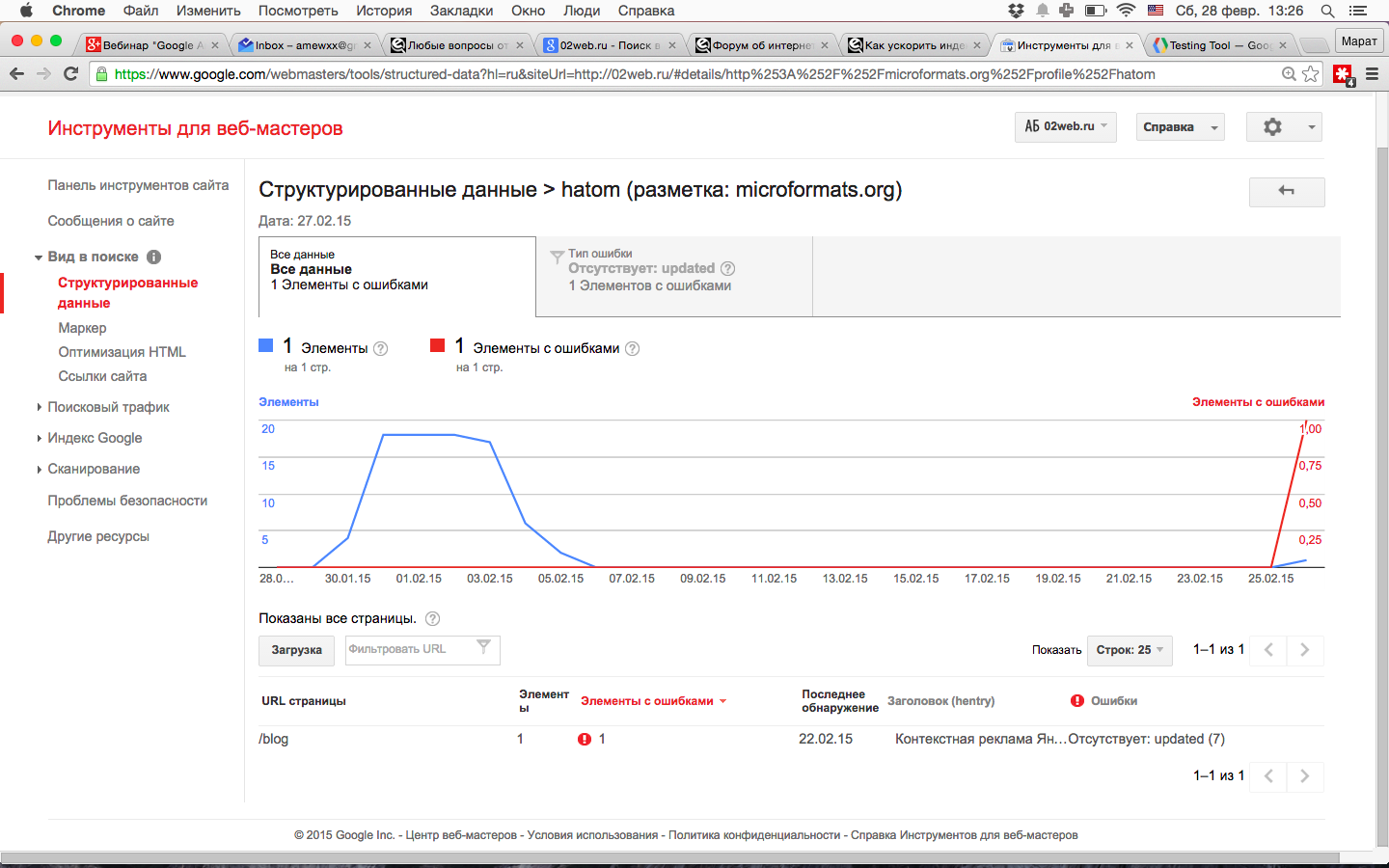
Task: Open the /blog page URL link
Action: 274,740
